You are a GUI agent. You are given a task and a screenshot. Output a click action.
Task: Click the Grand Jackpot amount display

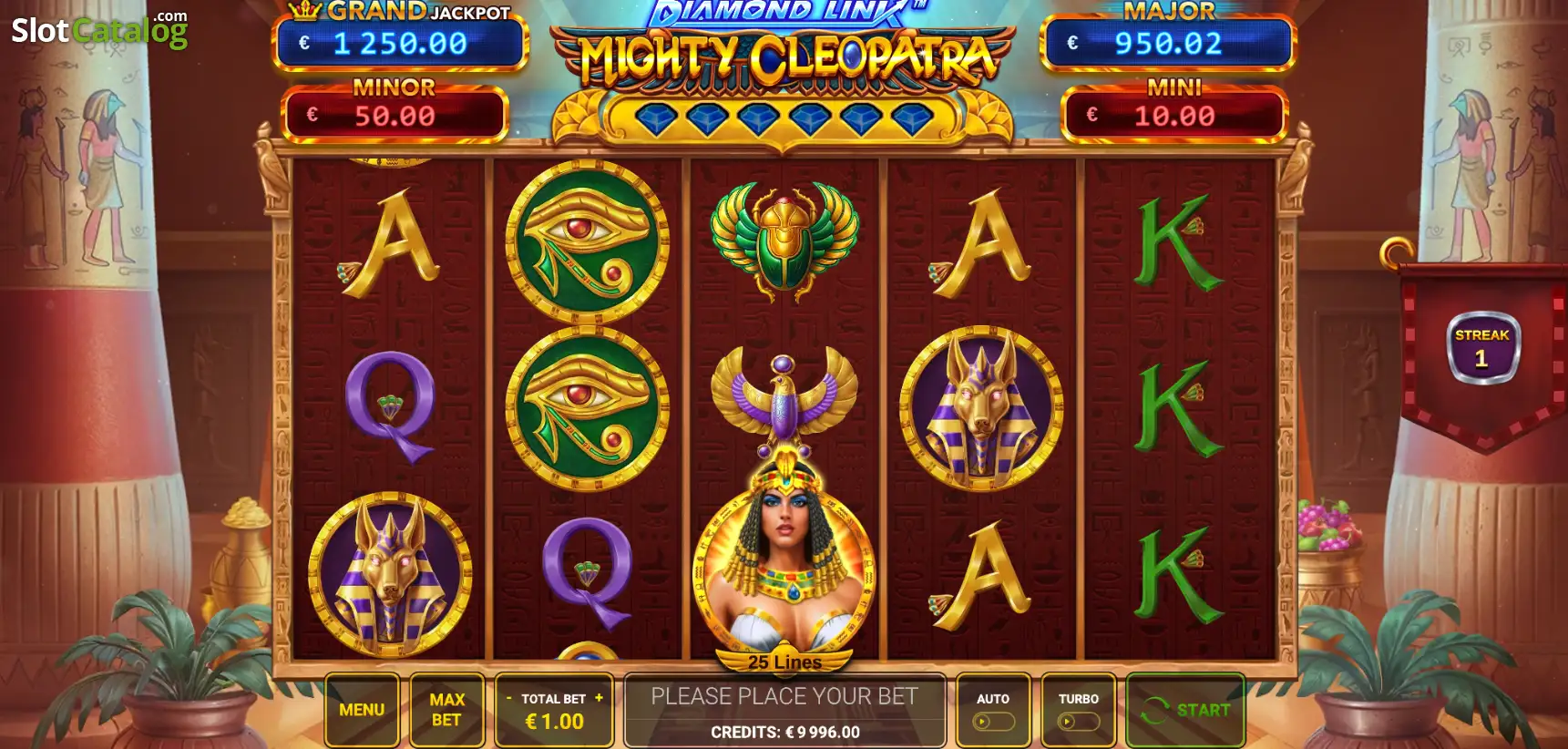(x=401, y=43)
